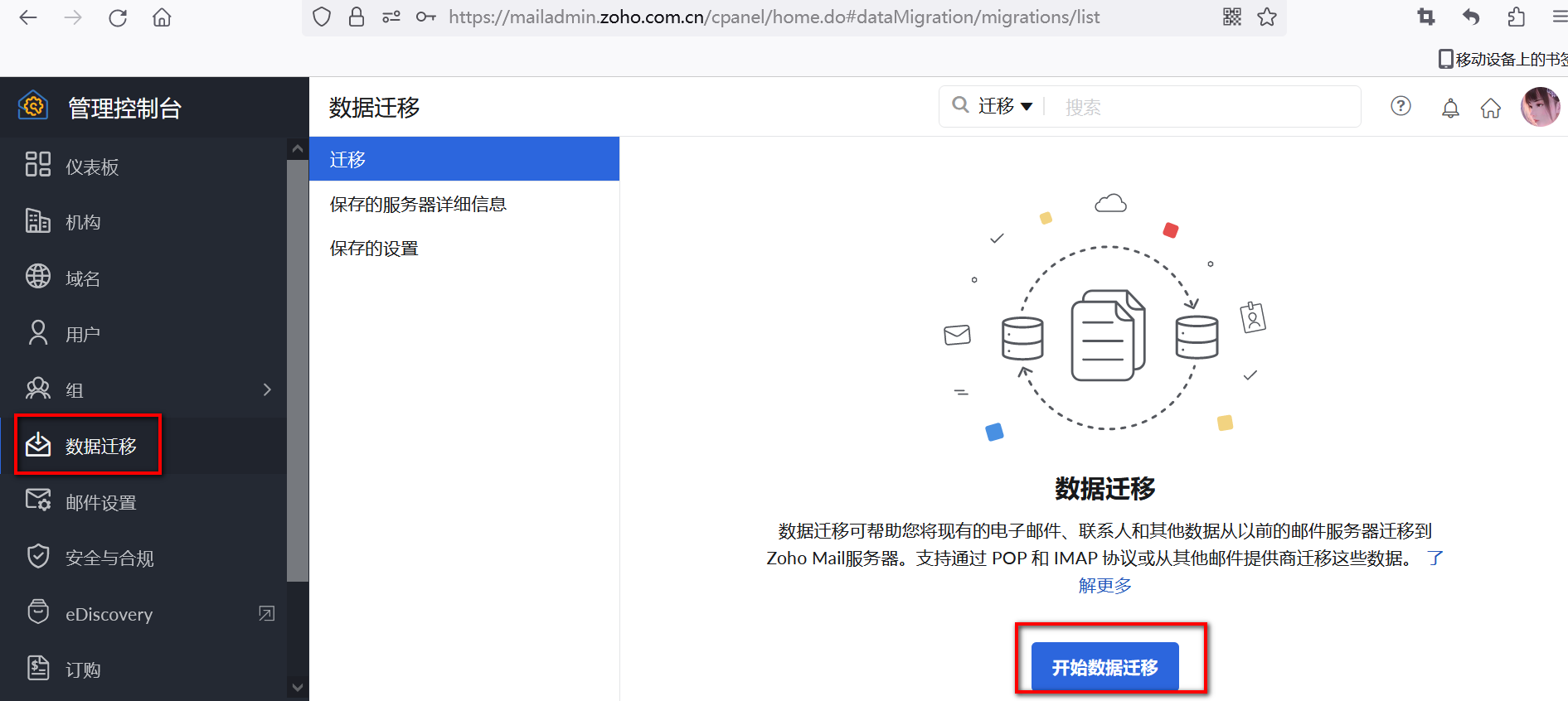Open 用户 in the sidebar
Image resolution: width=1568 pixels, height=701 pixels.
click(143, 334)
